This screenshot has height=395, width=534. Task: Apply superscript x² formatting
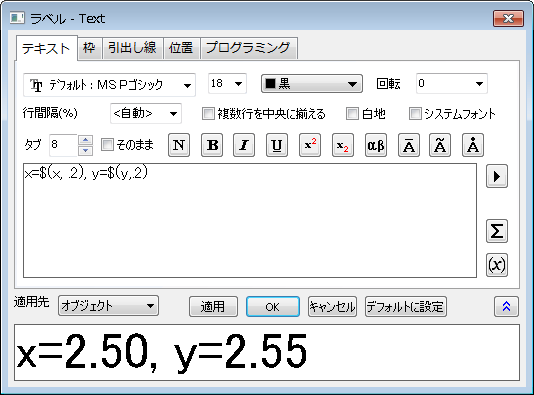(x=310, y=145)
